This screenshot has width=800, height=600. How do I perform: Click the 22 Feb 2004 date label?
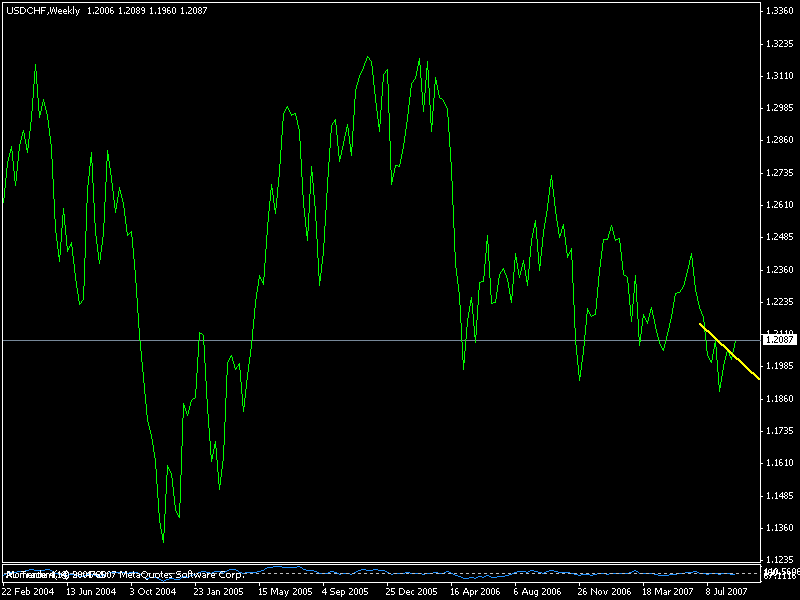(28, 591)
